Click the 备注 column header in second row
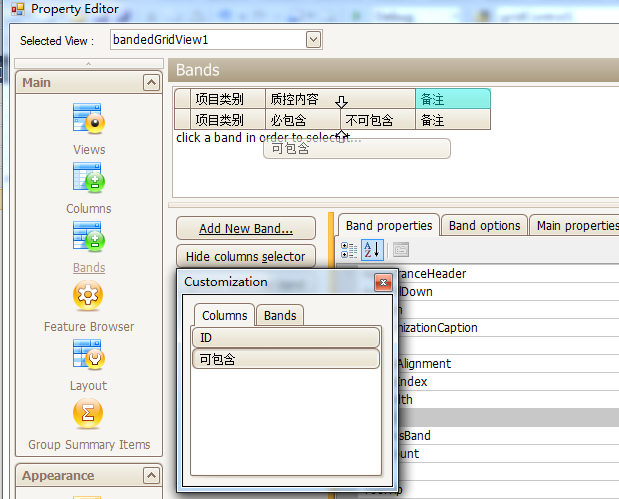The width and height of the screenshot is (619, 499). tap(453, 120)
